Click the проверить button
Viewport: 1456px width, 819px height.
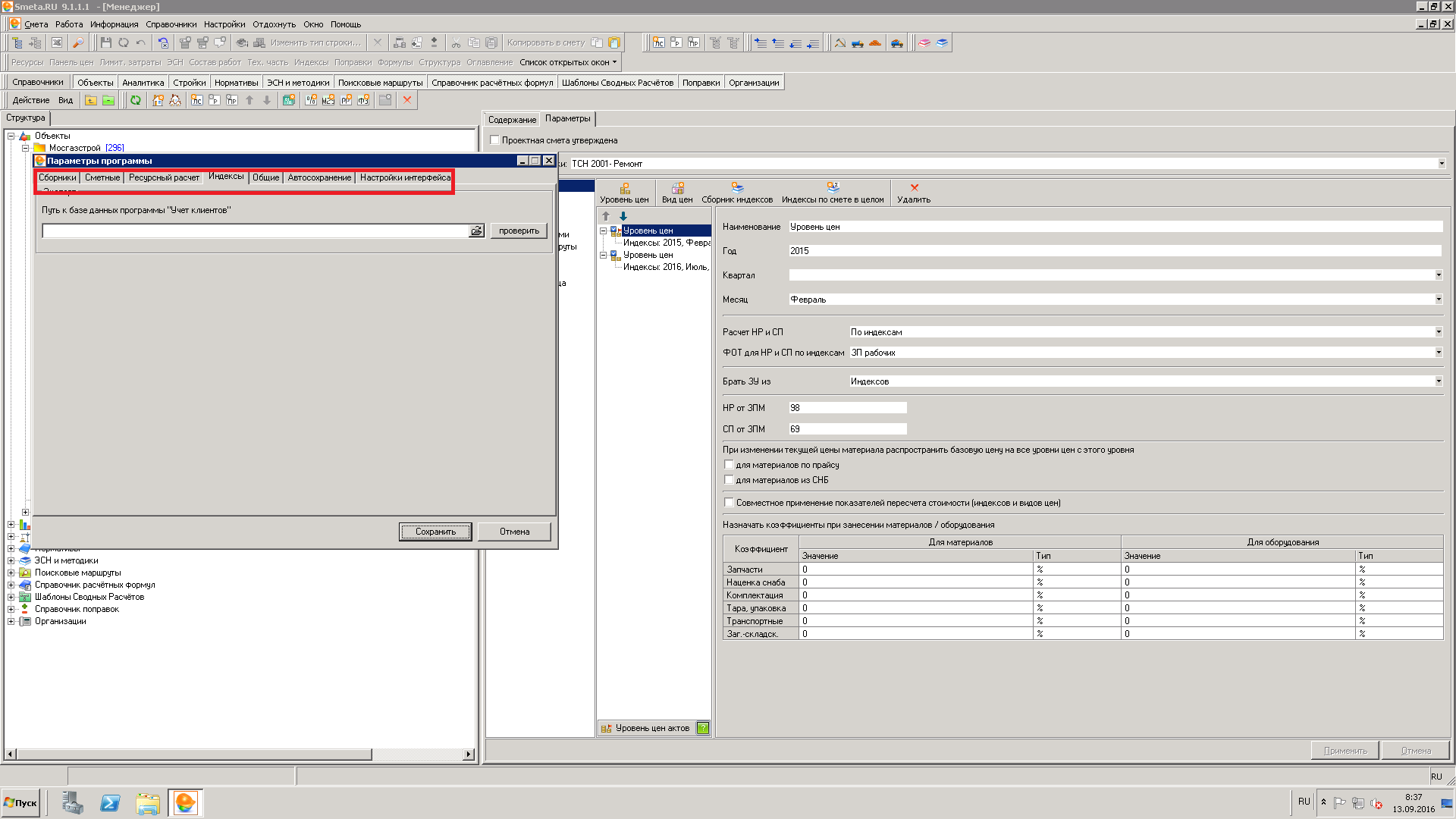519,231
